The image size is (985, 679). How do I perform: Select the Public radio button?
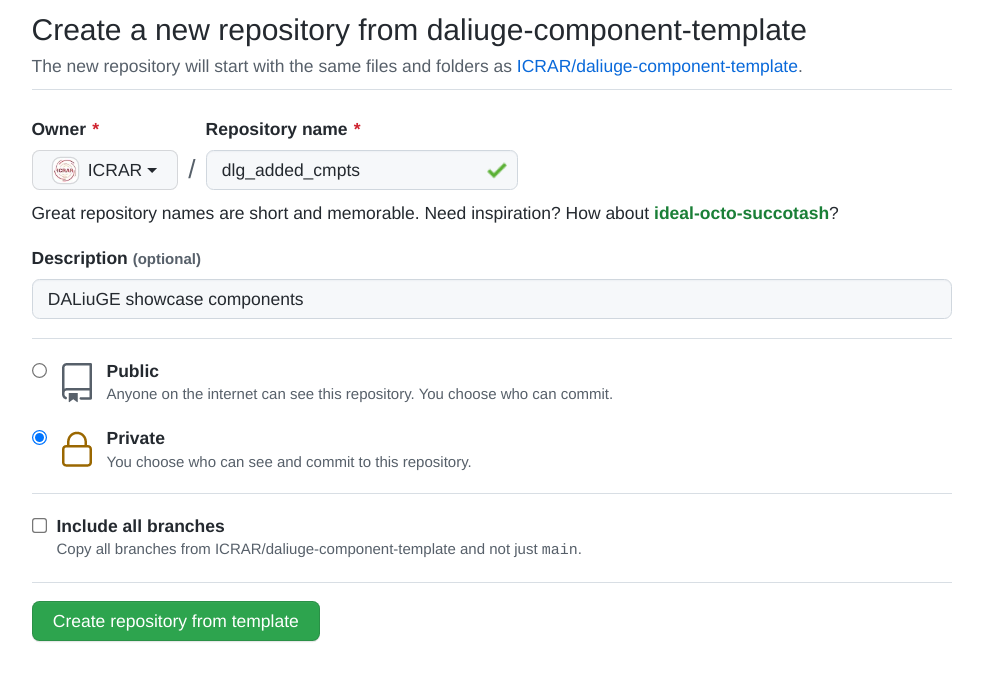click(40, 371)
